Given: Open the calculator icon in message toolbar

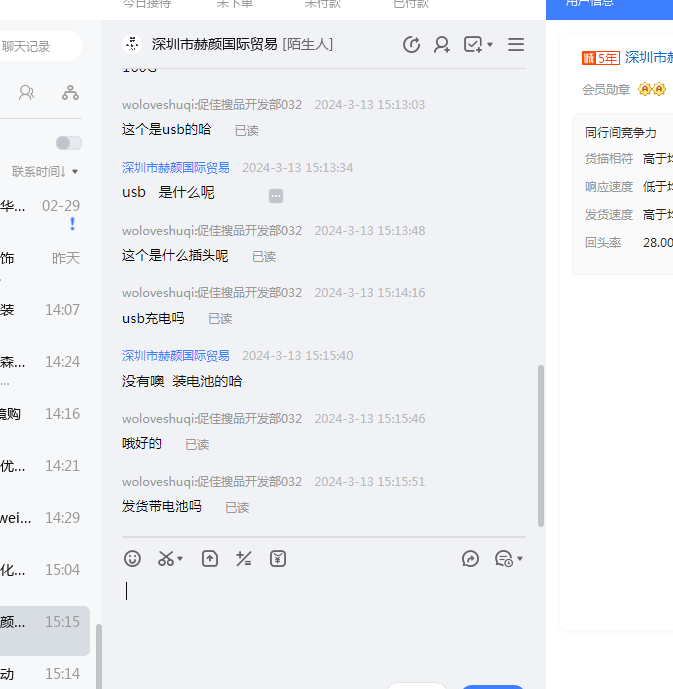Looking at the screenshot, I should point(243,559).
